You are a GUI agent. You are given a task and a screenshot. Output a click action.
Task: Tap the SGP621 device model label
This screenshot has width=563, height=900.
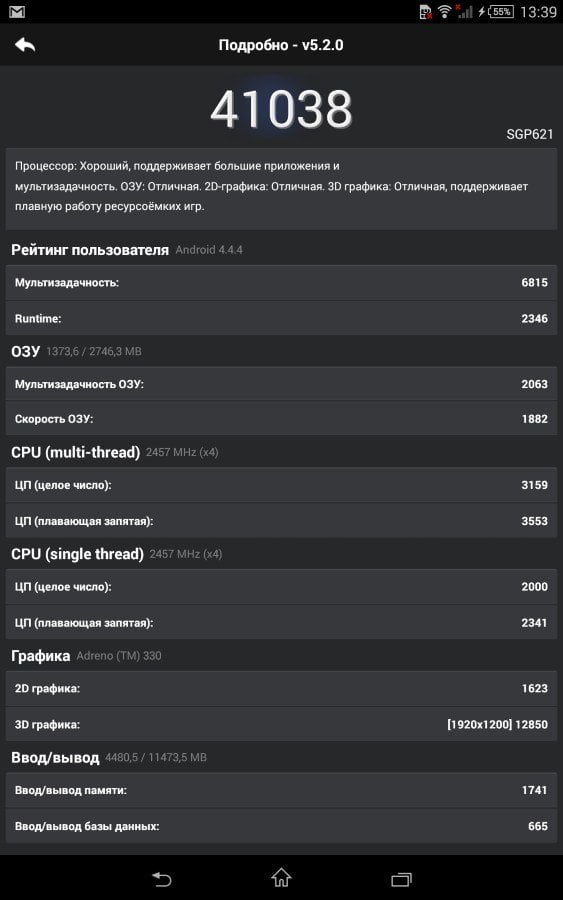[530, 134]
